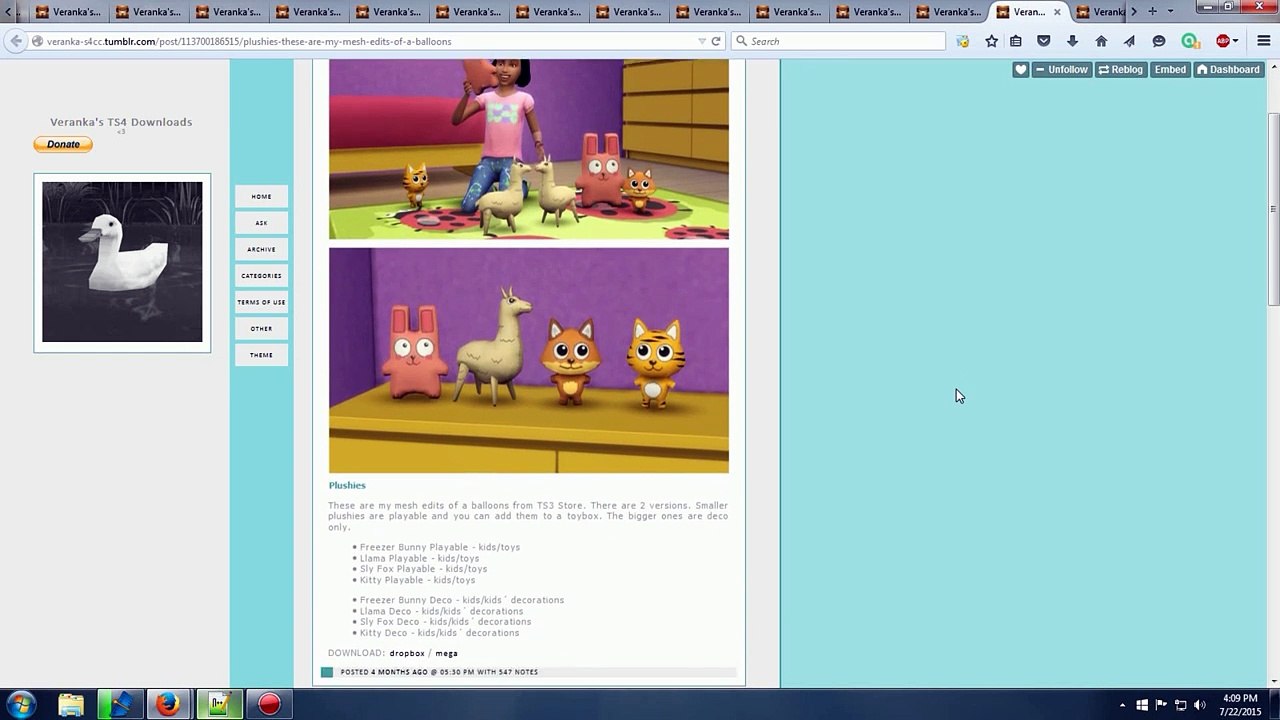Switch to the tab right of active tab

click(x=1100, y=12)
